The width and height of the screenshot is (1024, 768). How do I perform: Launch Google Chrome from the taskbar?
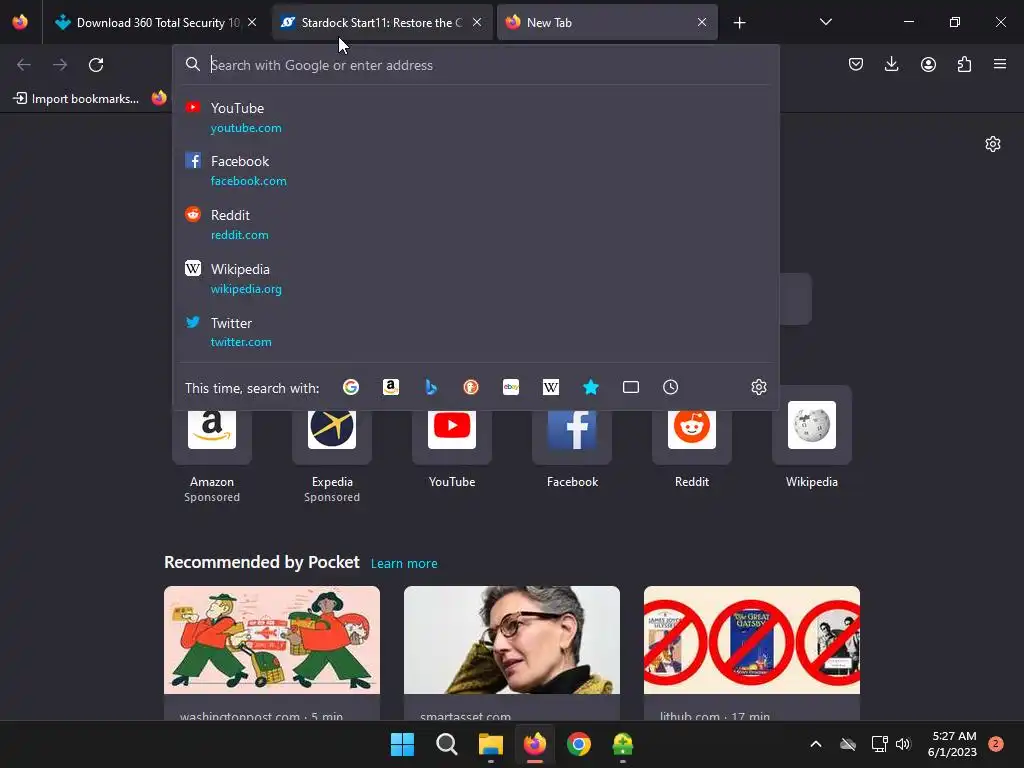[x=579, y=744]
